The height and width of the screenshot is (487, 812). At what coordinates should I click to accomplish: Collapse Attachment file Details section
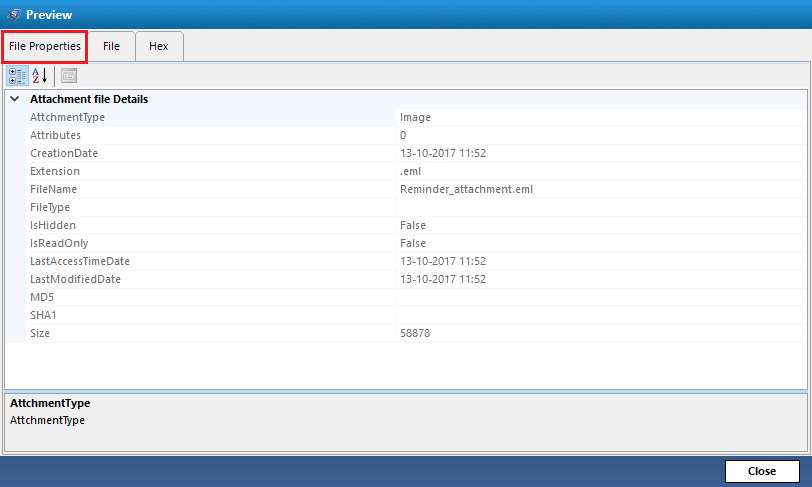14,99
